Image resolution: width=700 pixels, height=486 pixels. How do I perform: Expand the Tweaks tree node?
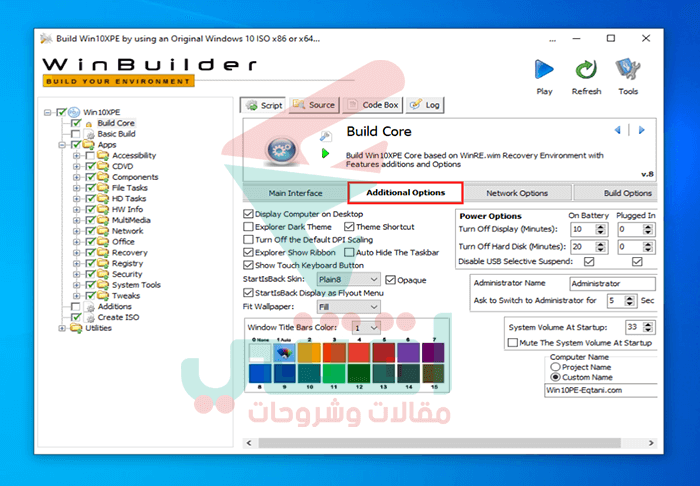76,295
